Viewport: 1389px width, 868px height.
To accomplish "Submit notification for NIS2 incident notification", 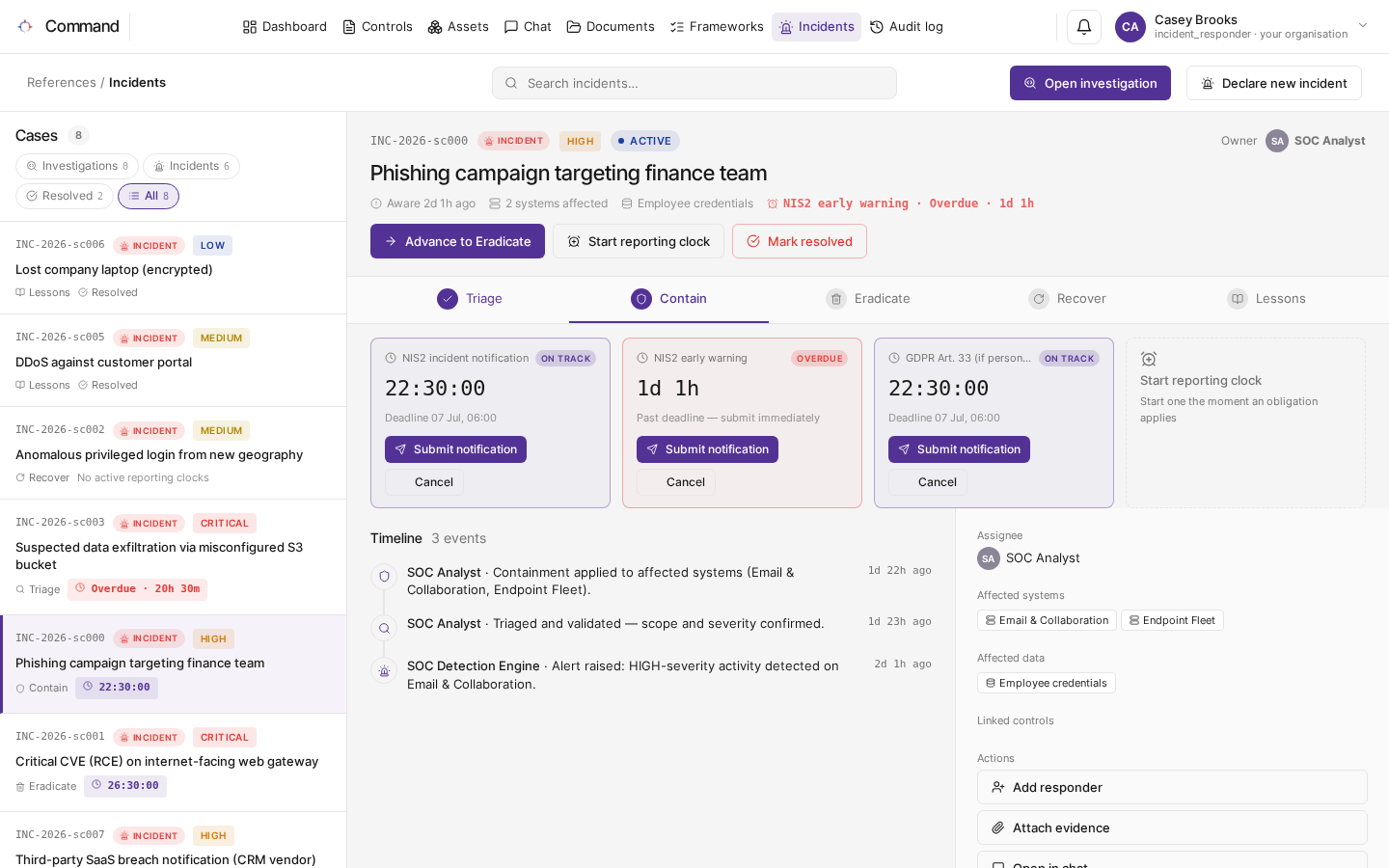I will [455, 449].
